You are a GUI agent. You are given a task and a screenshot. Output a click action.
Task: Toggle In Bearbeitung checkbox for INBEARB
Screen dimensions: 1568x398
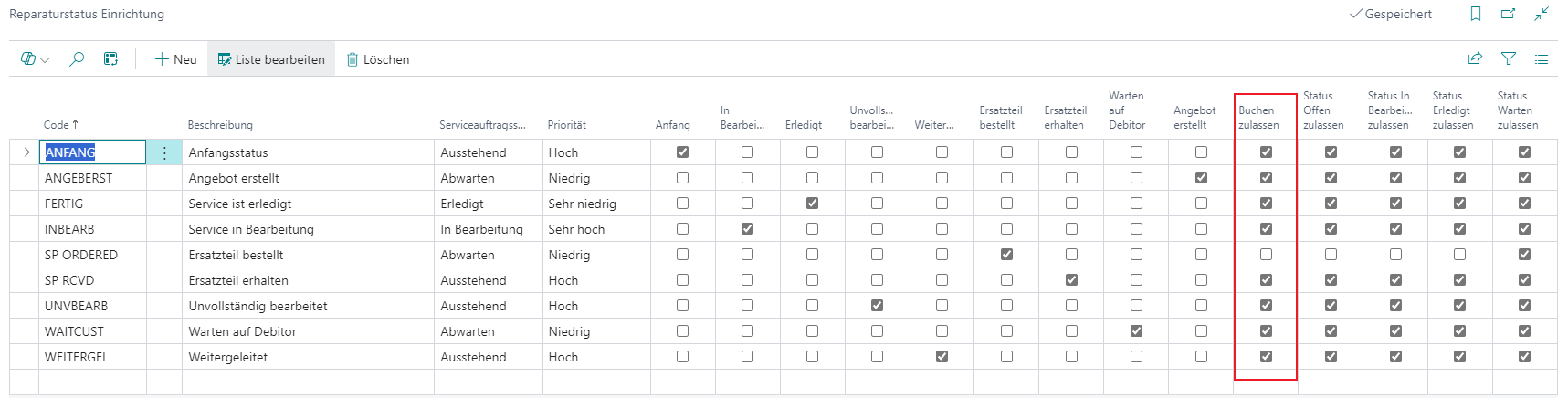click(747, 229)
